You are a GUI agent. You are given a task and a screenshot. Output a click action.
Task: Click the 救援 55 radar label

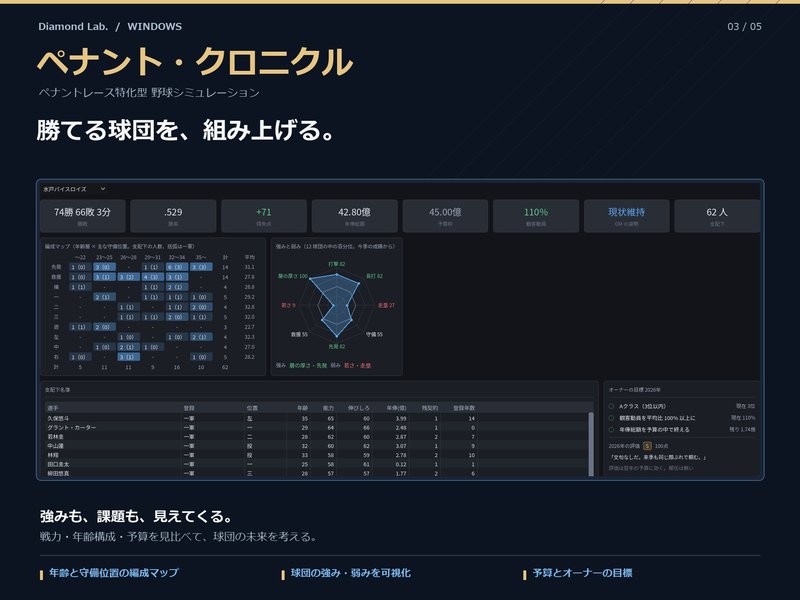pos(299,335)
